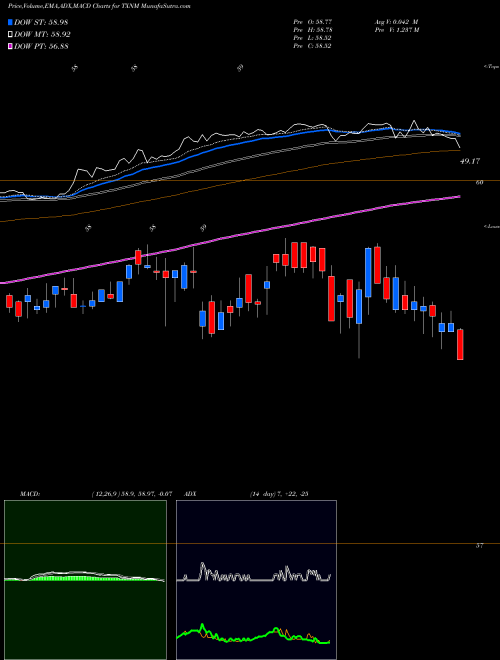Viewport: 500px width, 660px height.
Task: Click the 57 axis level label
Action: 479,546
